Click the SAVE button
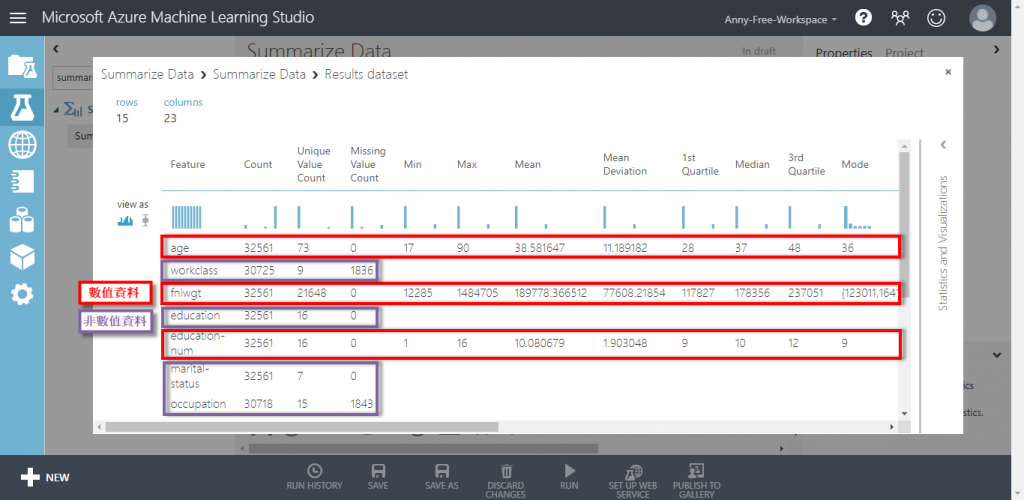1024x500 pixels. click(377, 477)
